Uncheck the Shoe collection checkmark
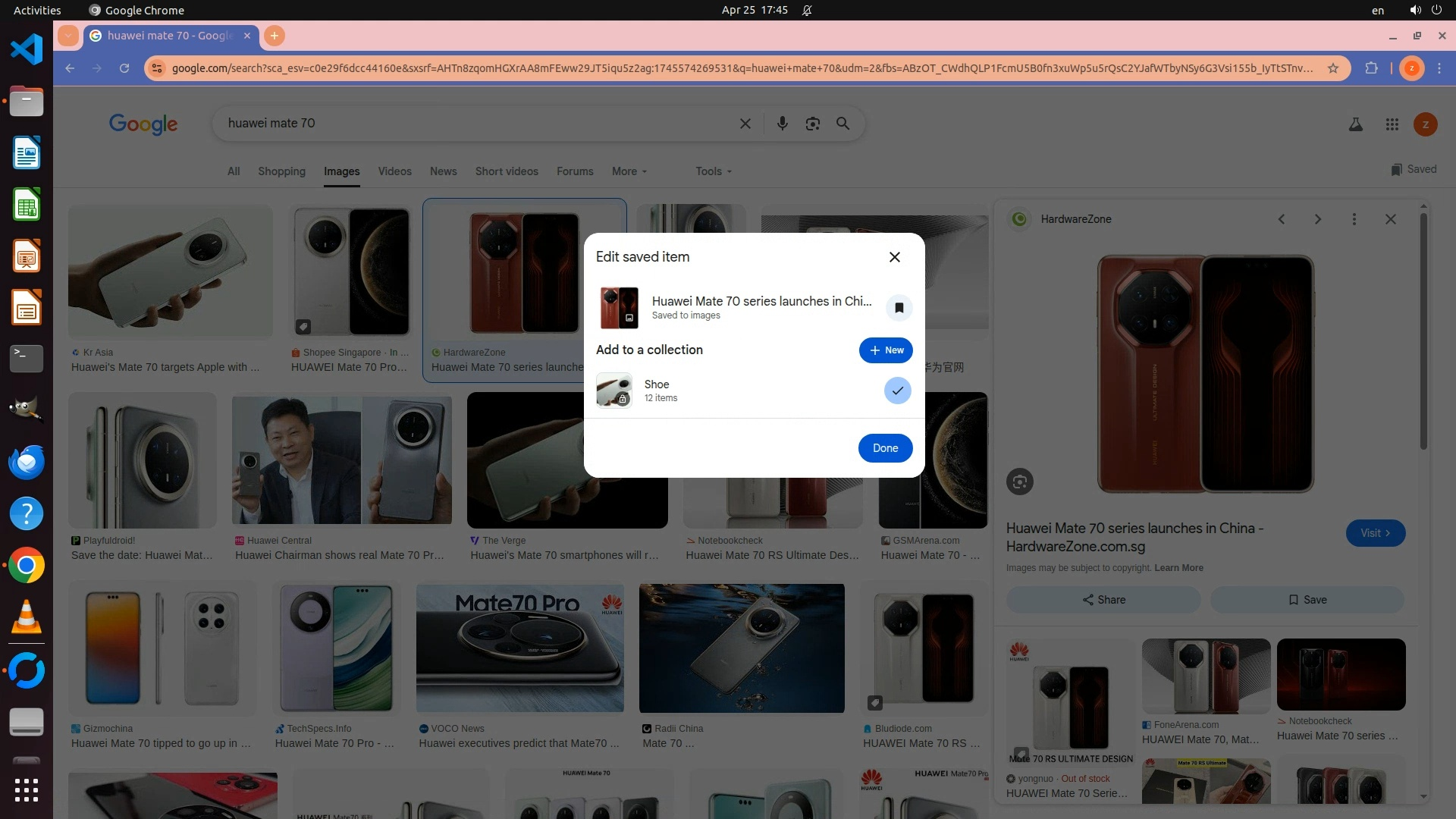The image size is (1456, 819). tap(897, 391)
